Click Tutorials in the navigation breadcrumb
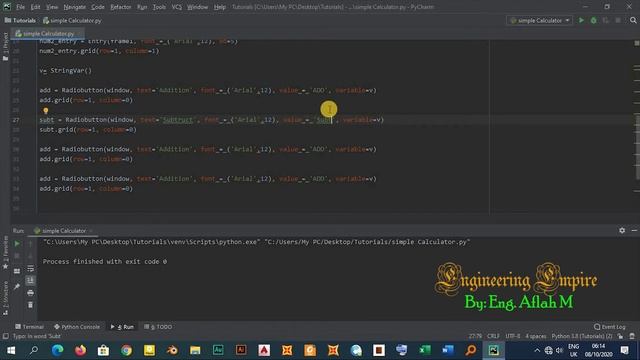640x360 pixels. [x=20, y=20]
